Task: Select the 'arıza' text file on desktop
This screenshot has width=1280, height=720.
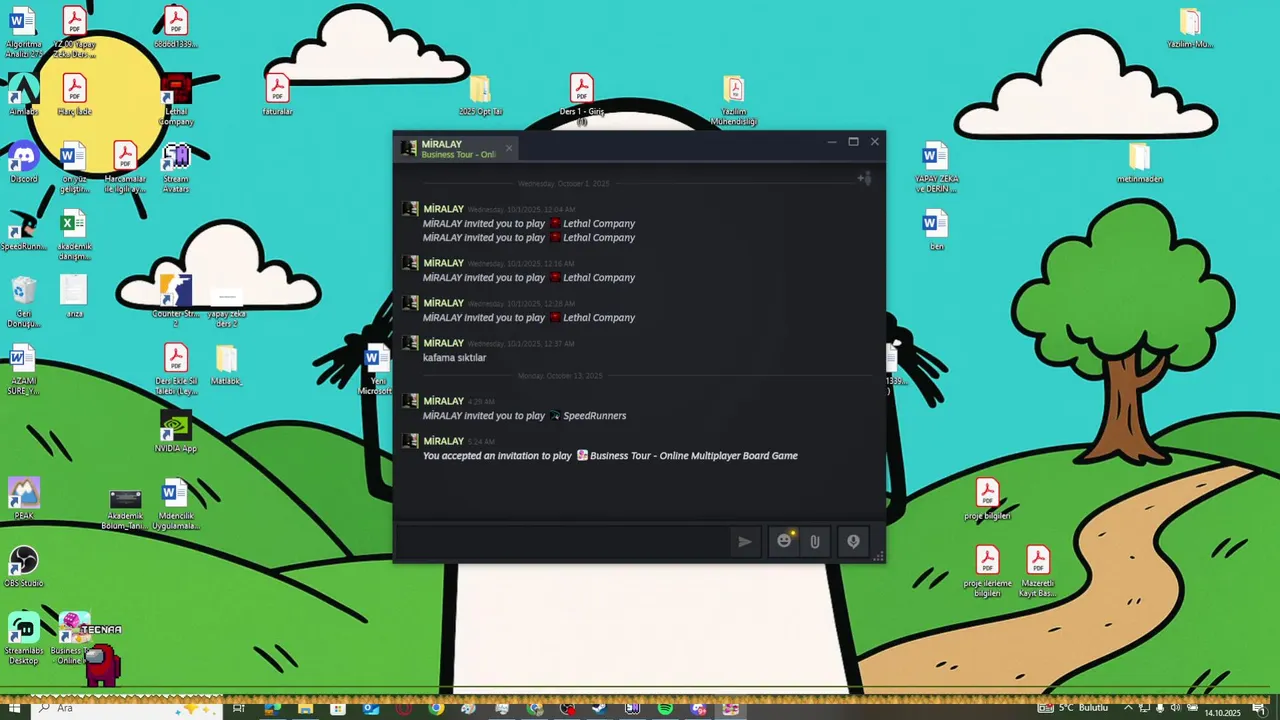Action: click(x=74, y=297)
